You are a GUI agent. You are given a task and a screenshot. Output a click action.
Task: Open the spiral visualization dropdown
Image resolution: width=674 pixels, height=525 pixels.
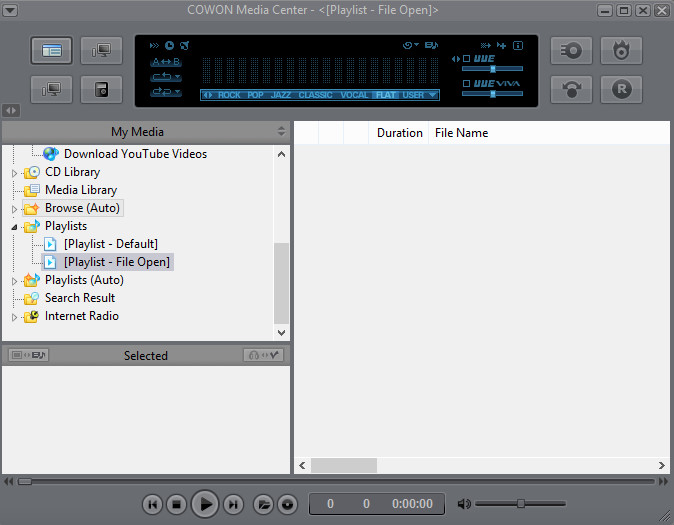411,45
